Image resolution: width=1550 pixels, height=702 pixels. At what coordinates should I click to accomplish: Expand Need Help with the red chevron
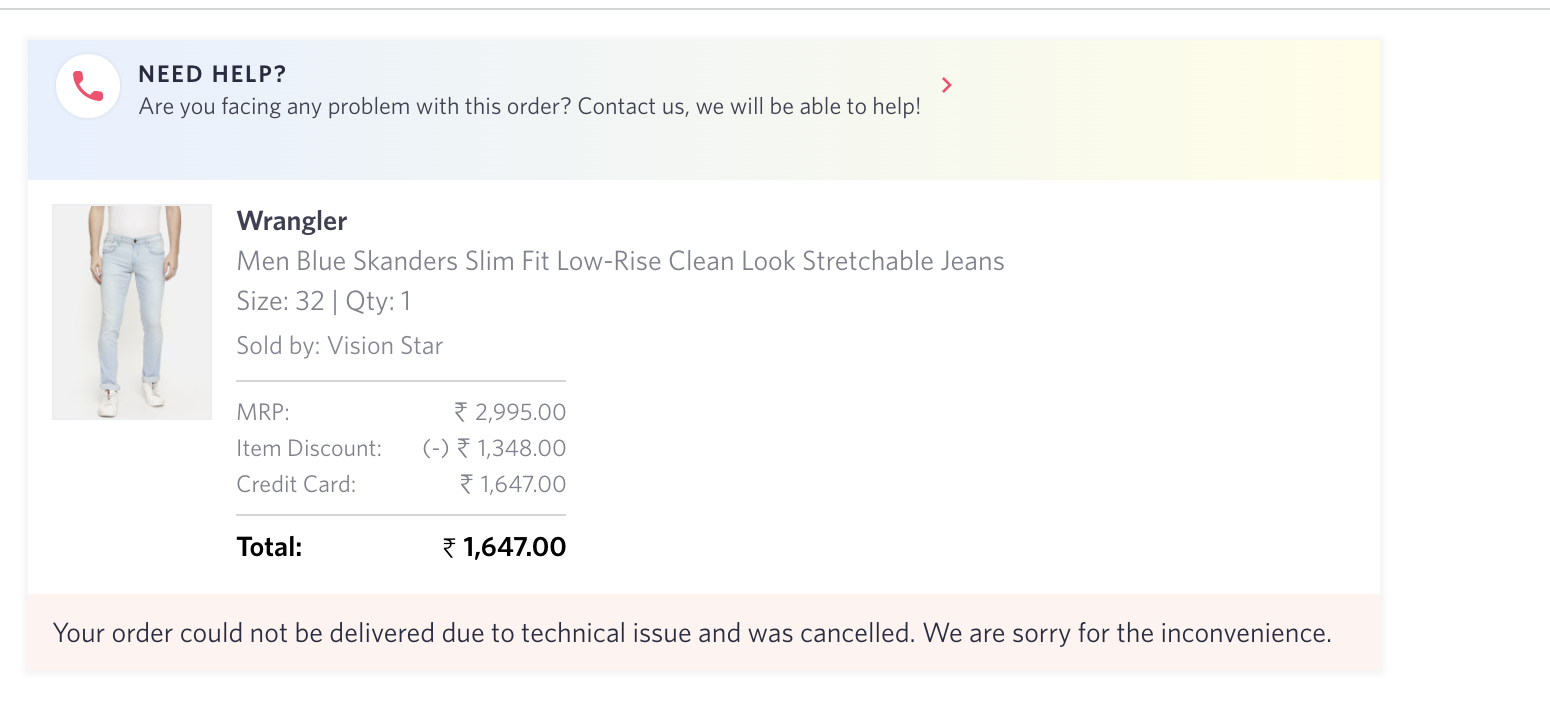[946, 85]
